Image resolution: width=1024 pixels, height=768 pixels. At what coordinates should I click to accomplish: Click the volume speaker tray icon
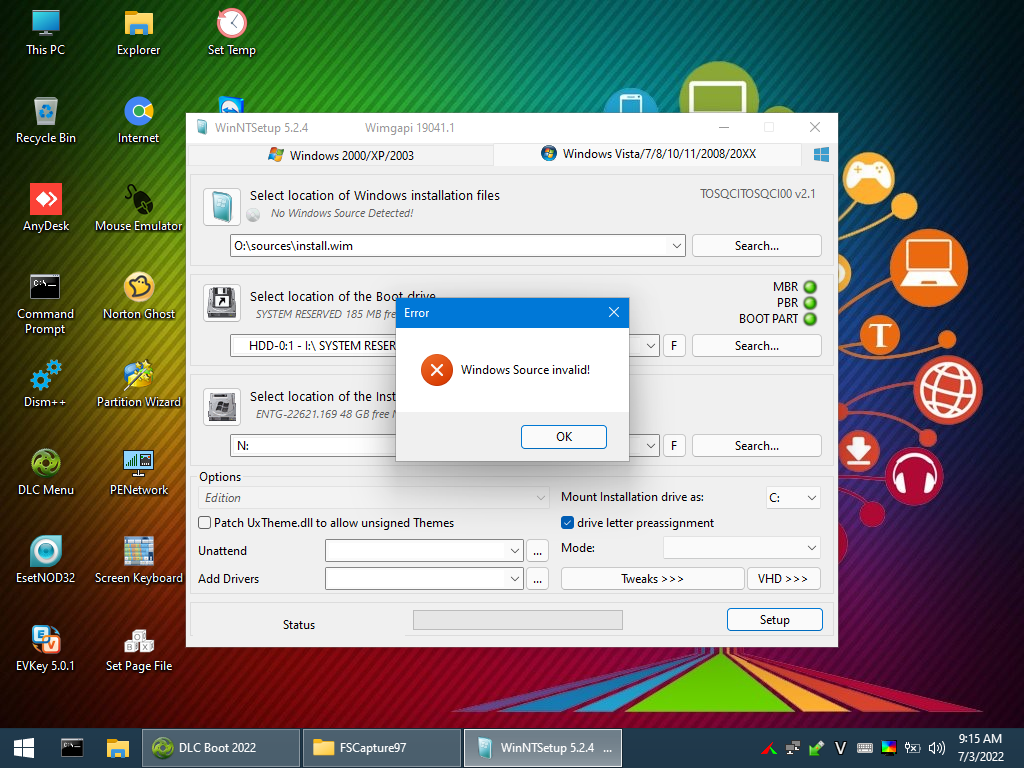click(x=937, y=748)
